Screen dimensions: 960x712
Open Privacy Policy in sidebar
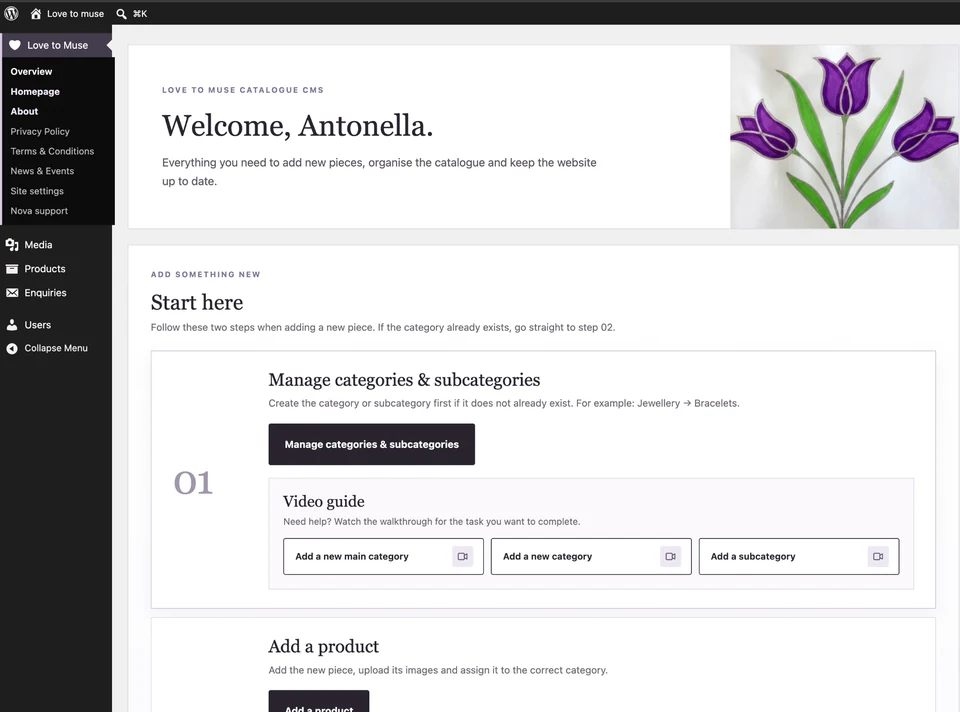[40, 132]
